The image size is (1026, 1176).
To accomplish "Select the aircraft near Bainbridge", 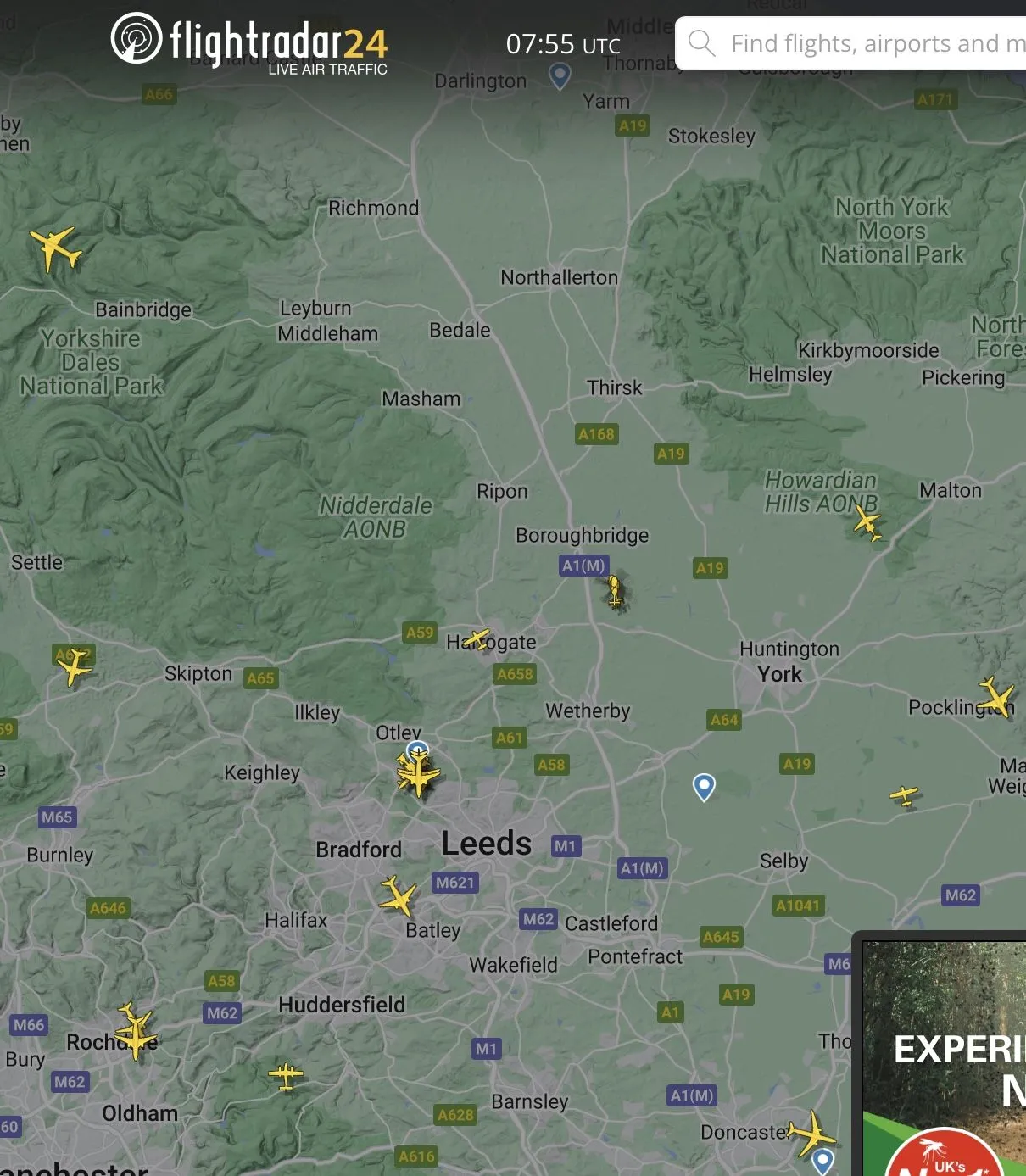I will pos(56,248).
